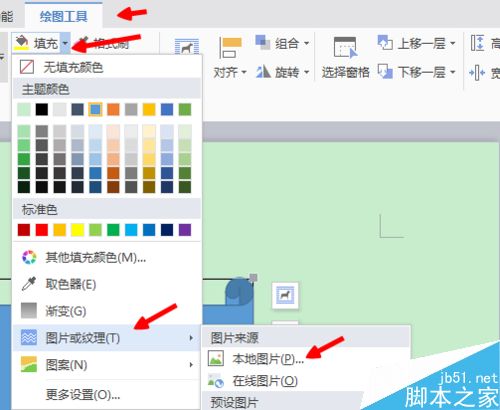Click the fill paint bucket icon
Viewport: 500px width, 410px height.
pyautogui.click(x=22, y=42)
